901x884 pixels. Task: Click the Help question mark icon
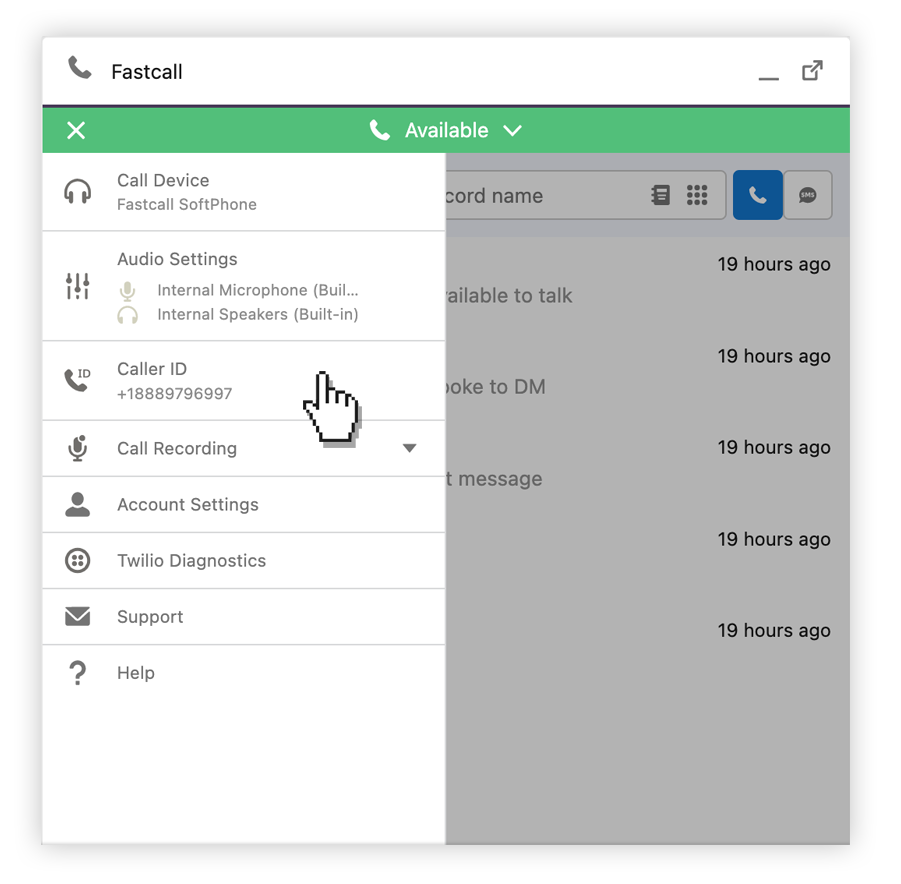coord(78,672)
